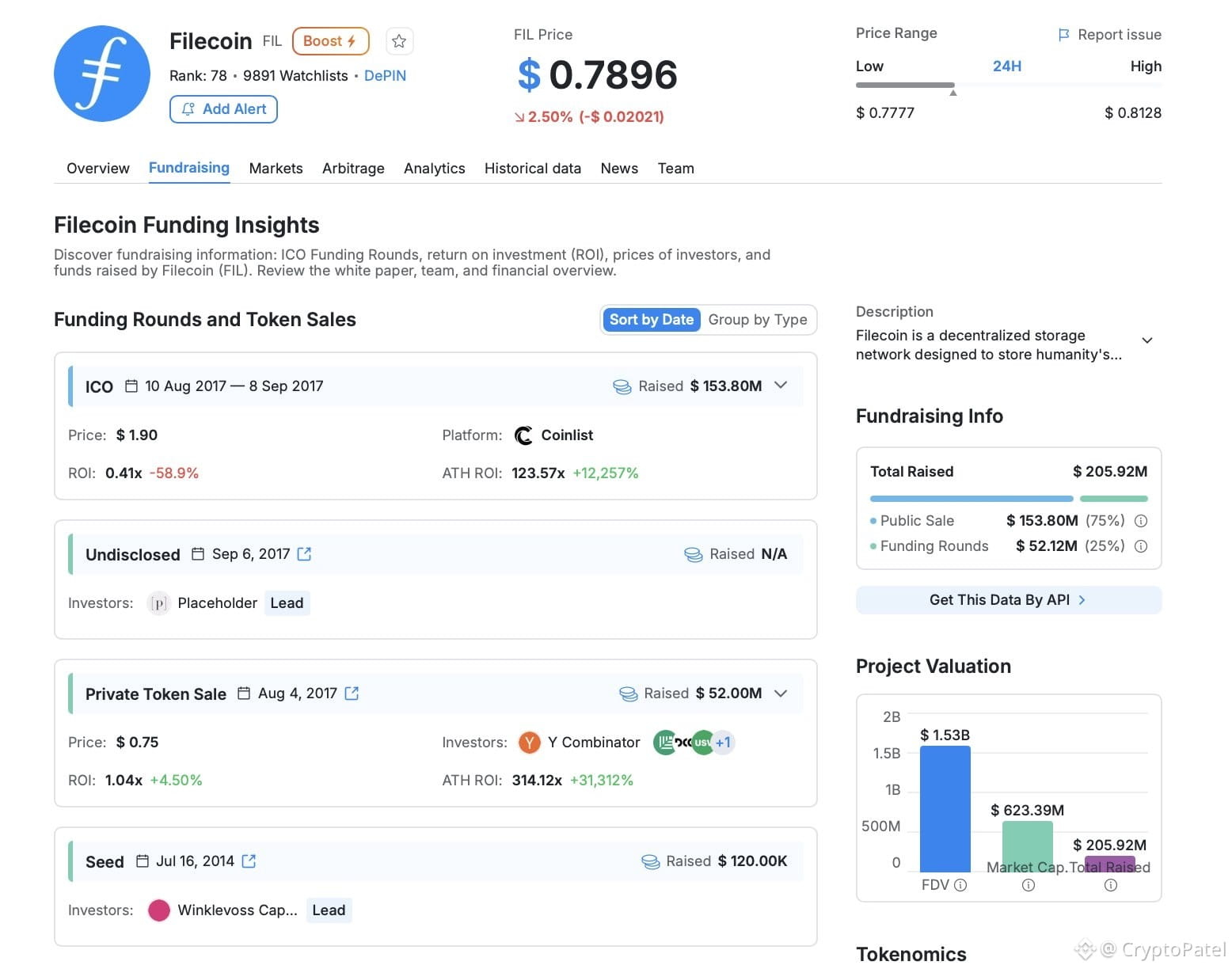Click the coins icon beside Raised N/A
Screen dimensions: 1232x969
[x=694, y=554]
